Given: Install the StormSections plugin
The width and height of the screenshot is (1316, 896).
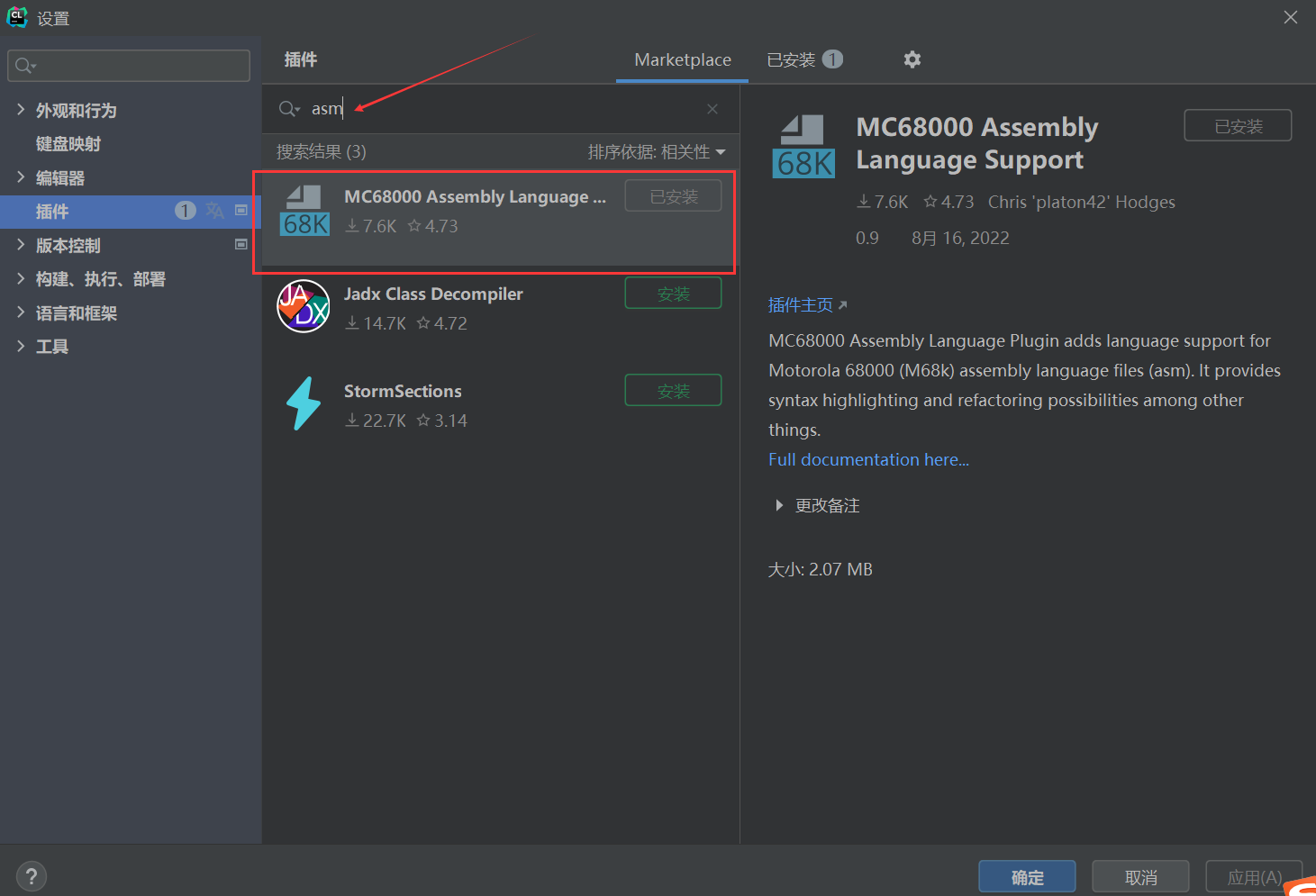Looking at the screenshot, I should click(673, 391).
